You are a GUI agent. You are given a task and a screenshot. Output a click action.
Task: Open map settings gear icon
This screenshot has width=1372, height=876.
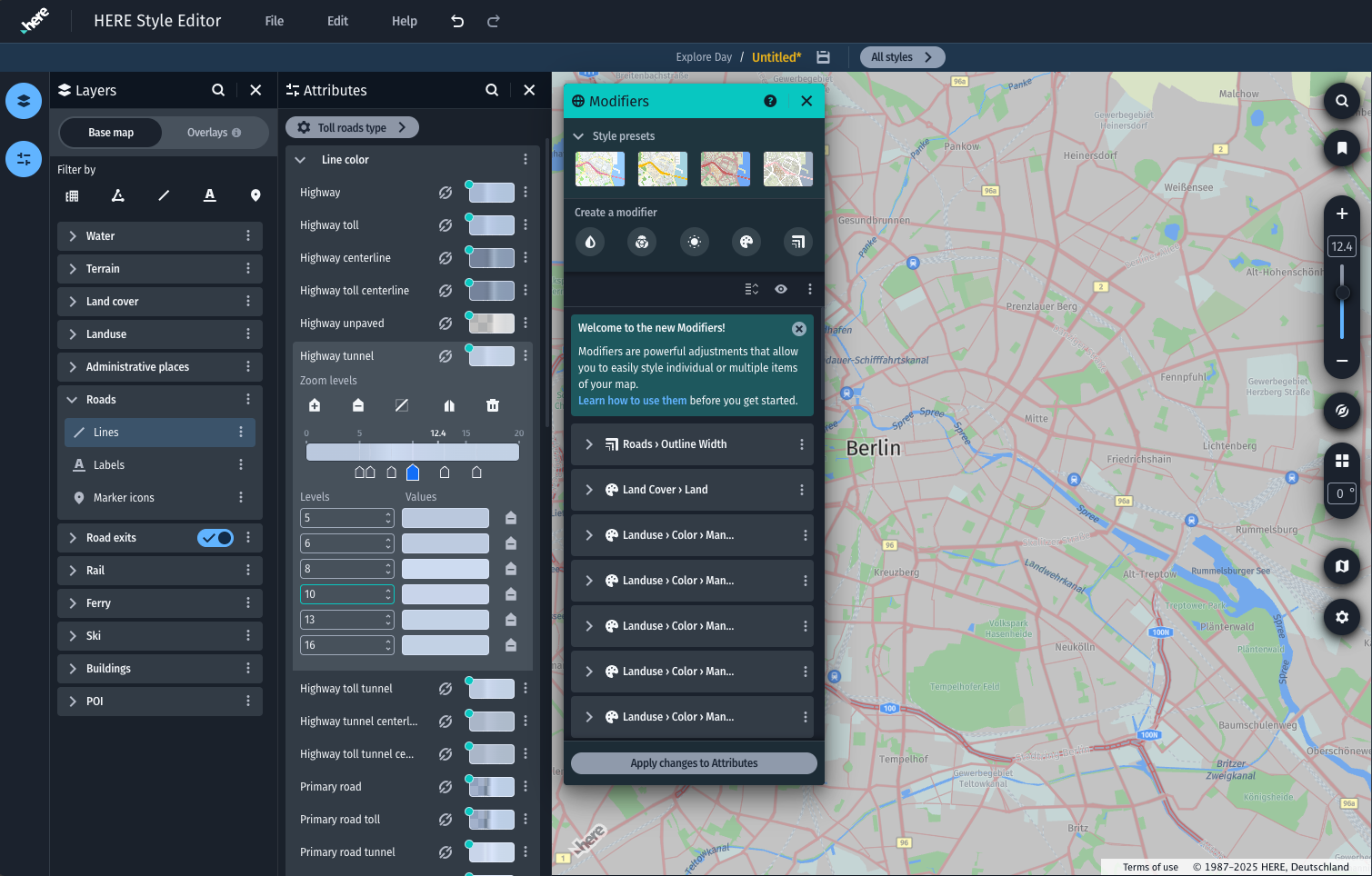coord(1341,617)
